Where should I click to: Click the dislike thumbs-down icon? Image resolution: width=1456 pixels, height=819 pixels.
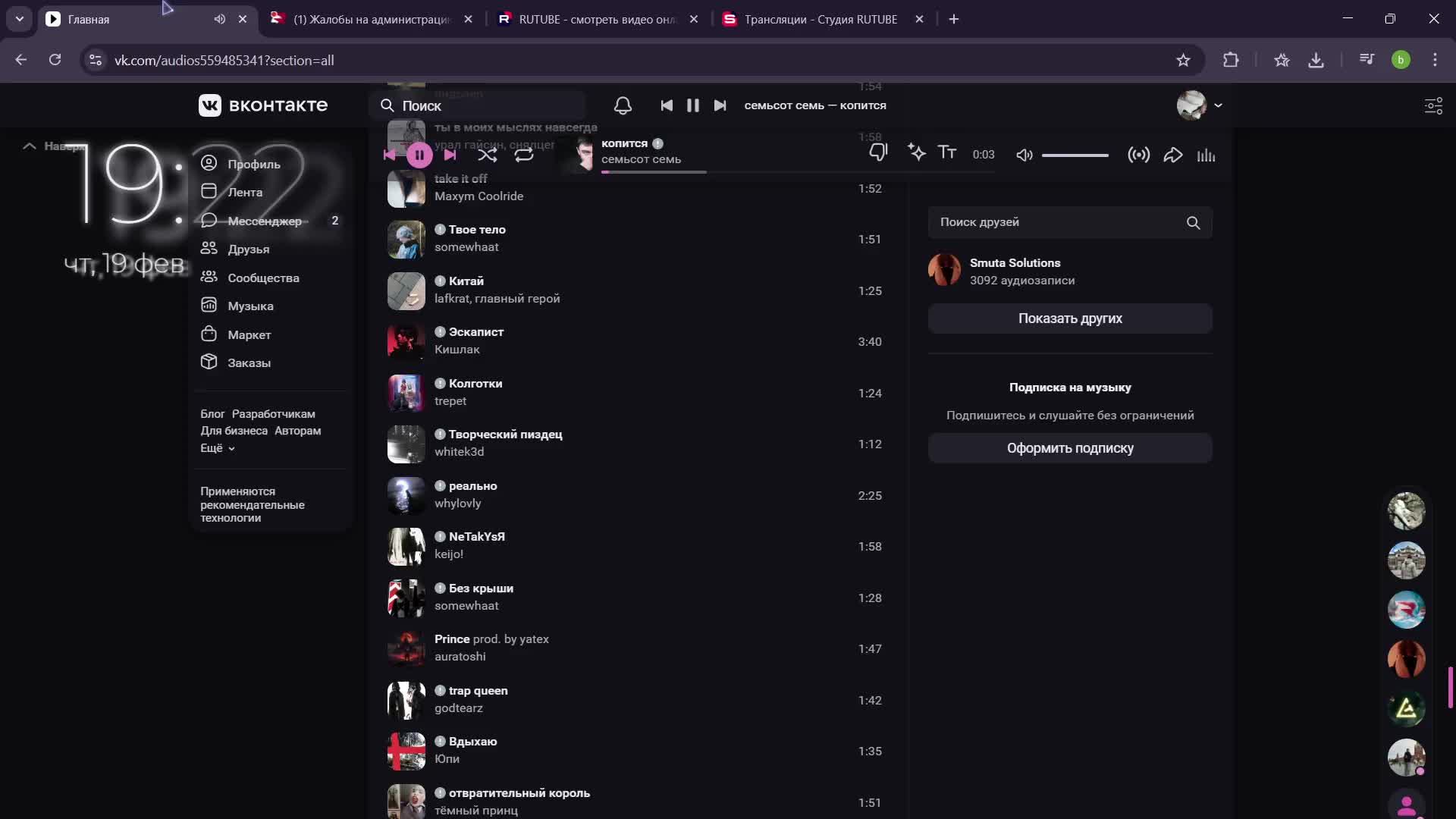tap(878, 153)
